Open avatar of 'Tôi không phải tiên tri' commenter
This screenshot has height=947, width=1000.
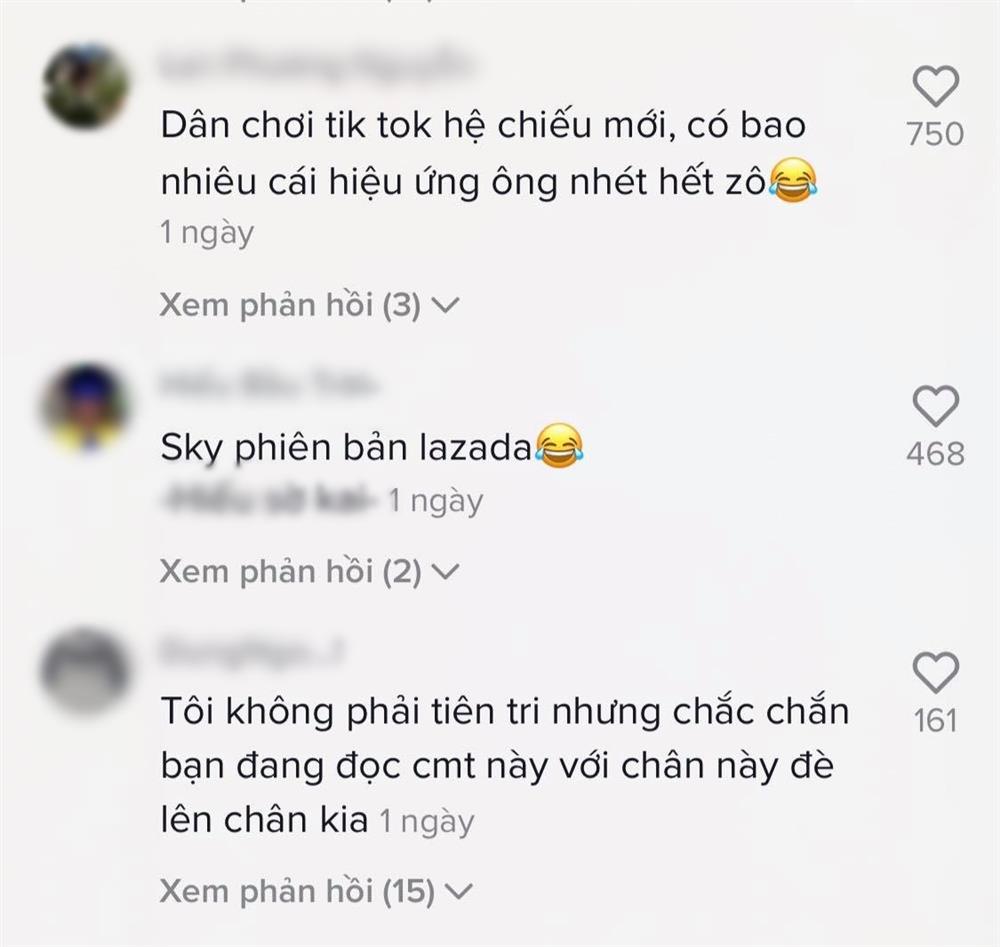[x=85, y=672]
